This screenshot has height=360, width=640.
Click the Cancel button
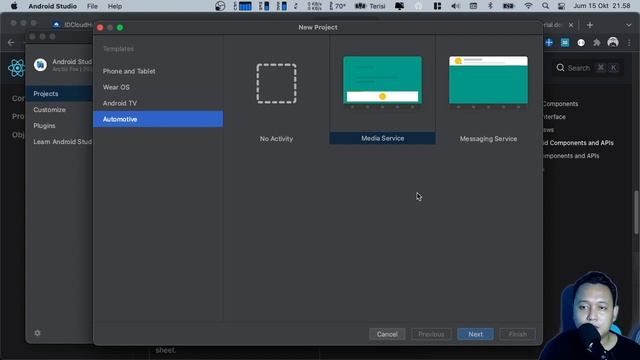(x=387, y=334)
